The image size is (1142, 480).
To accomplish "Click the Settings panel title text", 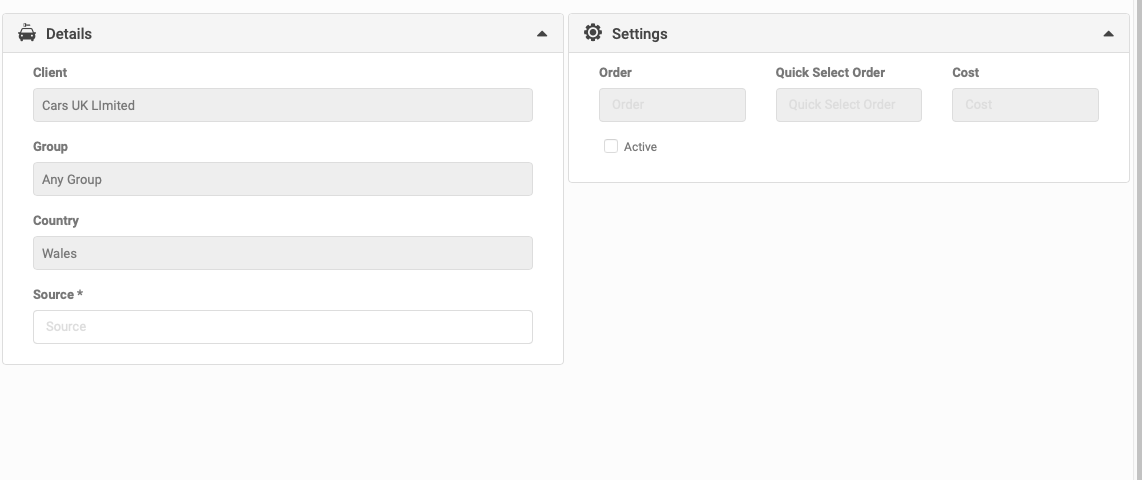I will [639, 34].
